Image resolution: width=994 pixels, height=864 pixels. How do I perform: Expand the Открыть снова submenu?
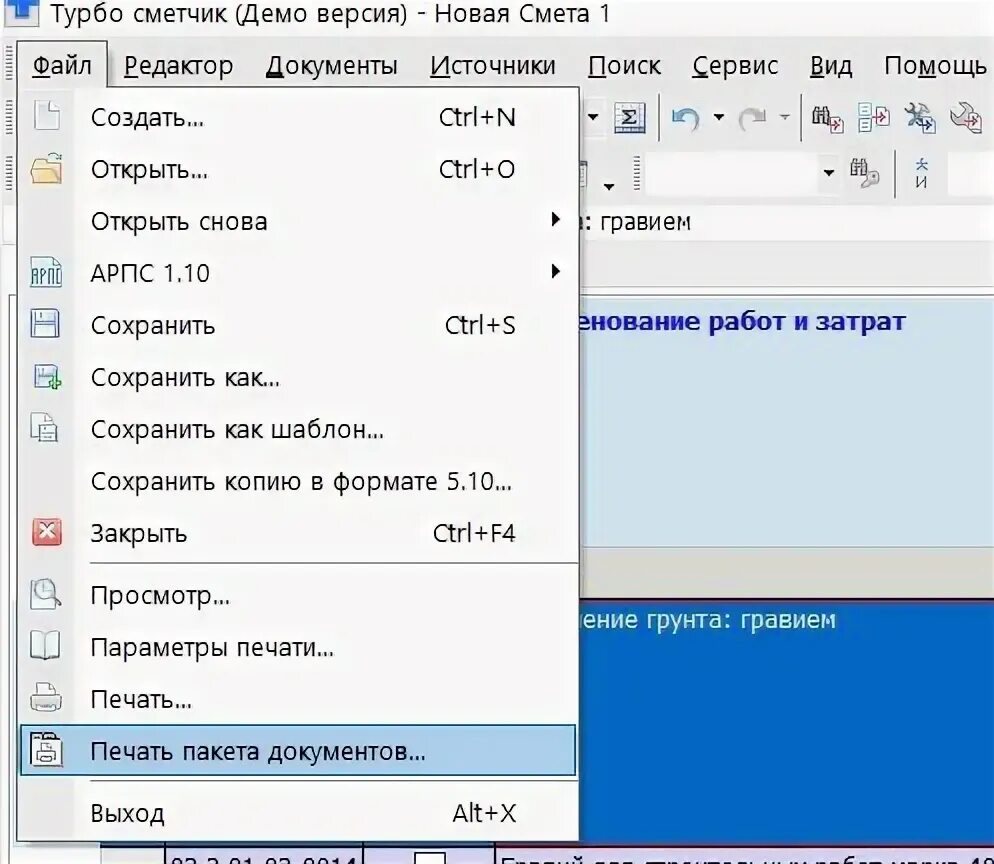[298, 221]
